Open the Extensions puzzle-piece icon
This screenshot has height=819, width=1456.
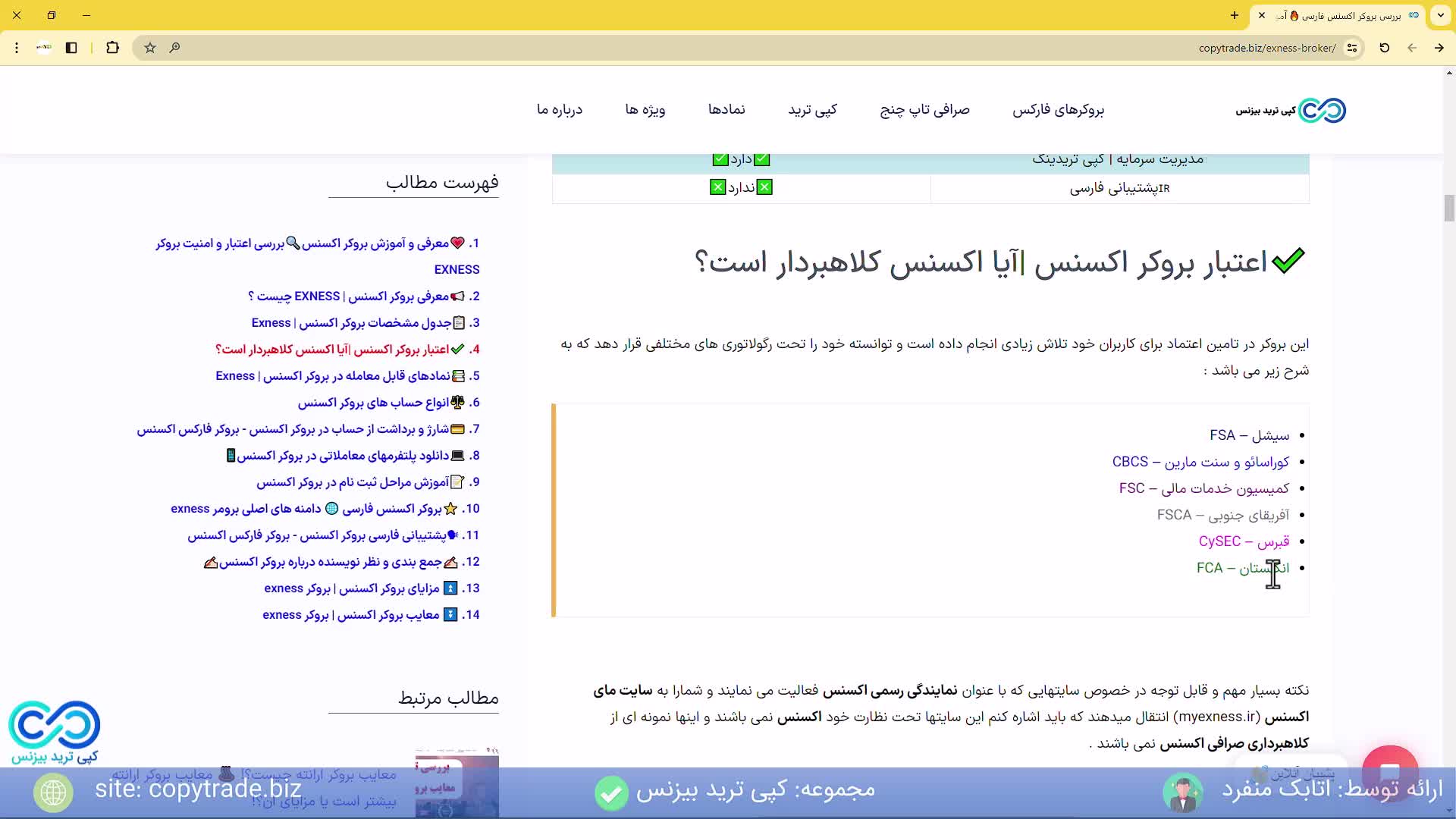[112, 48]
